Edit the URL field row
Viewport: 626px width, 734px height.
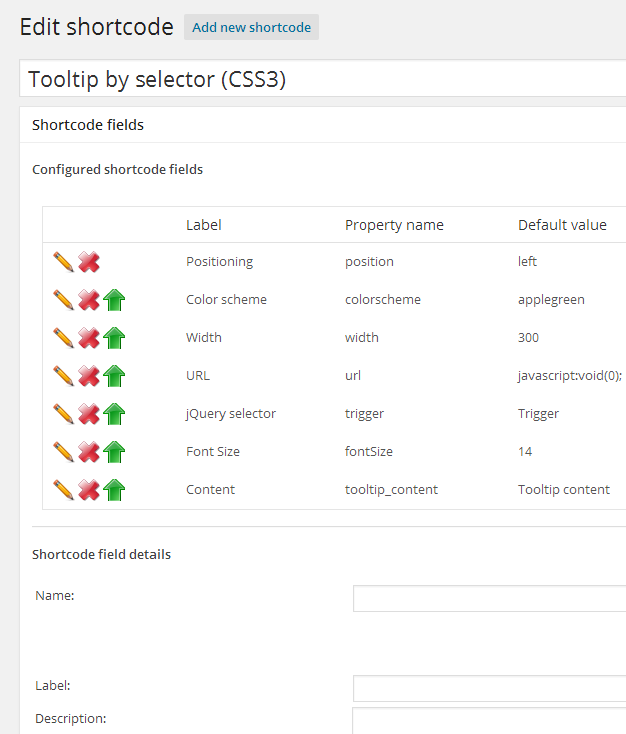point(64,376)
